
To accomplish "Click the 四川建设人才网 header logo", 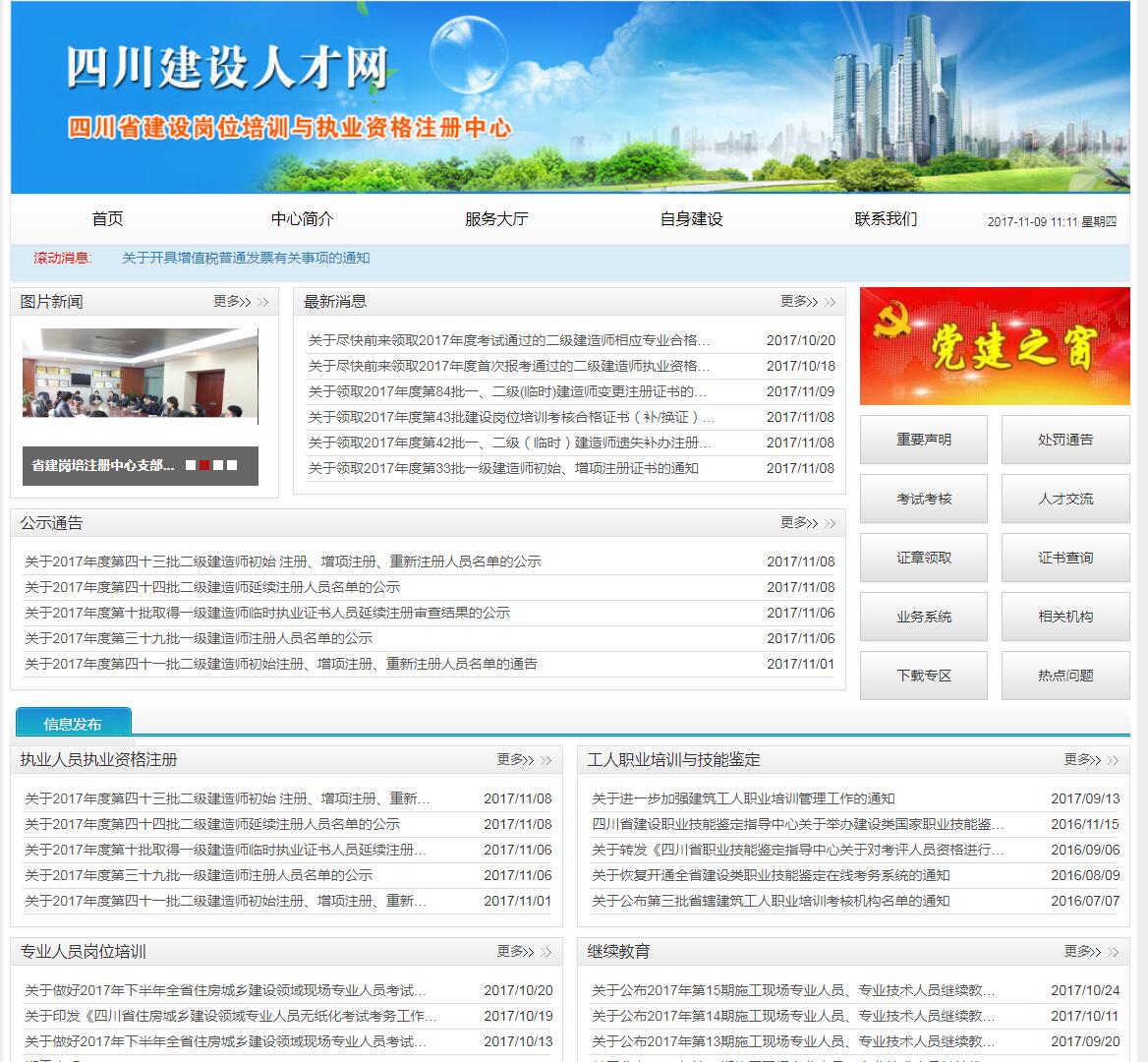I will click(228, 67).
